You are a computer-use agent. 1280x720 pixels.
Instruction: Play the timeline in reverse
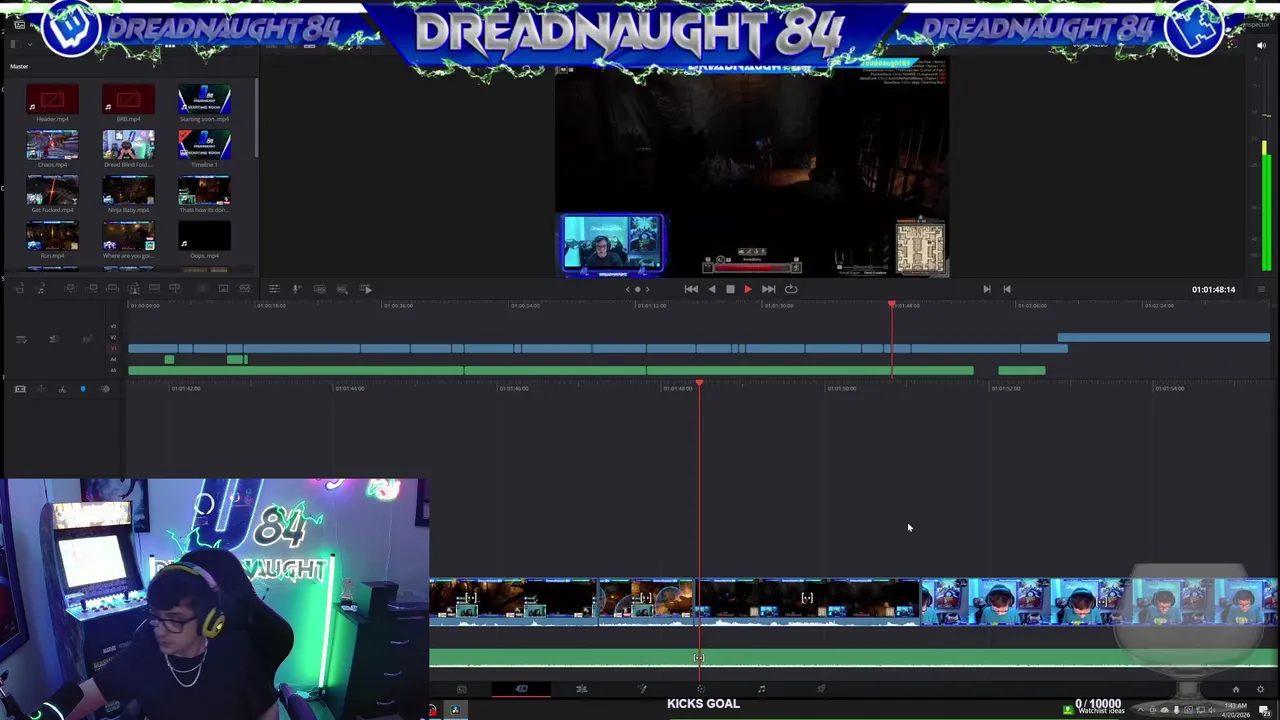click(x=711, y=289)
